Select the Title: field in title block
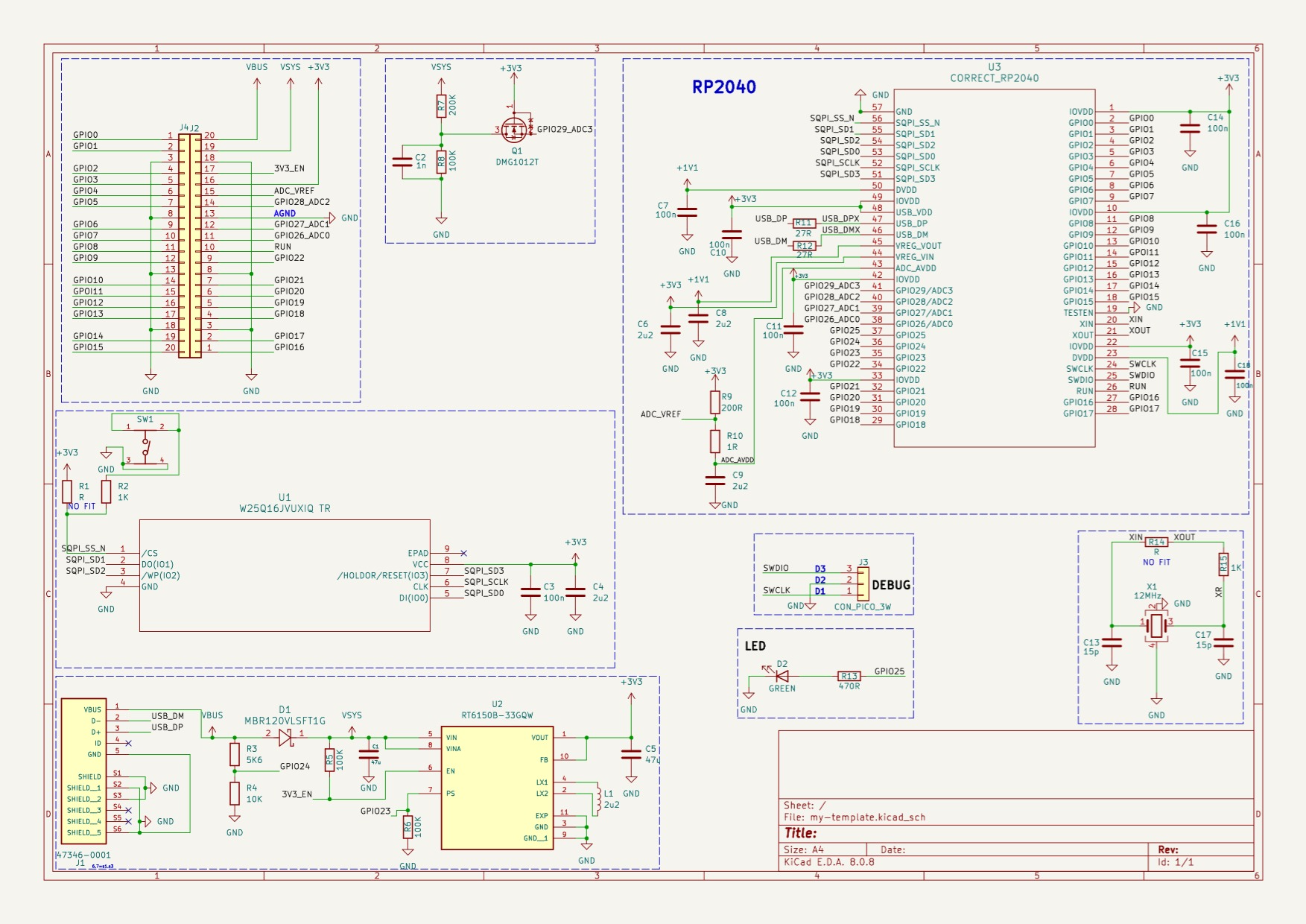 (800, 833)
